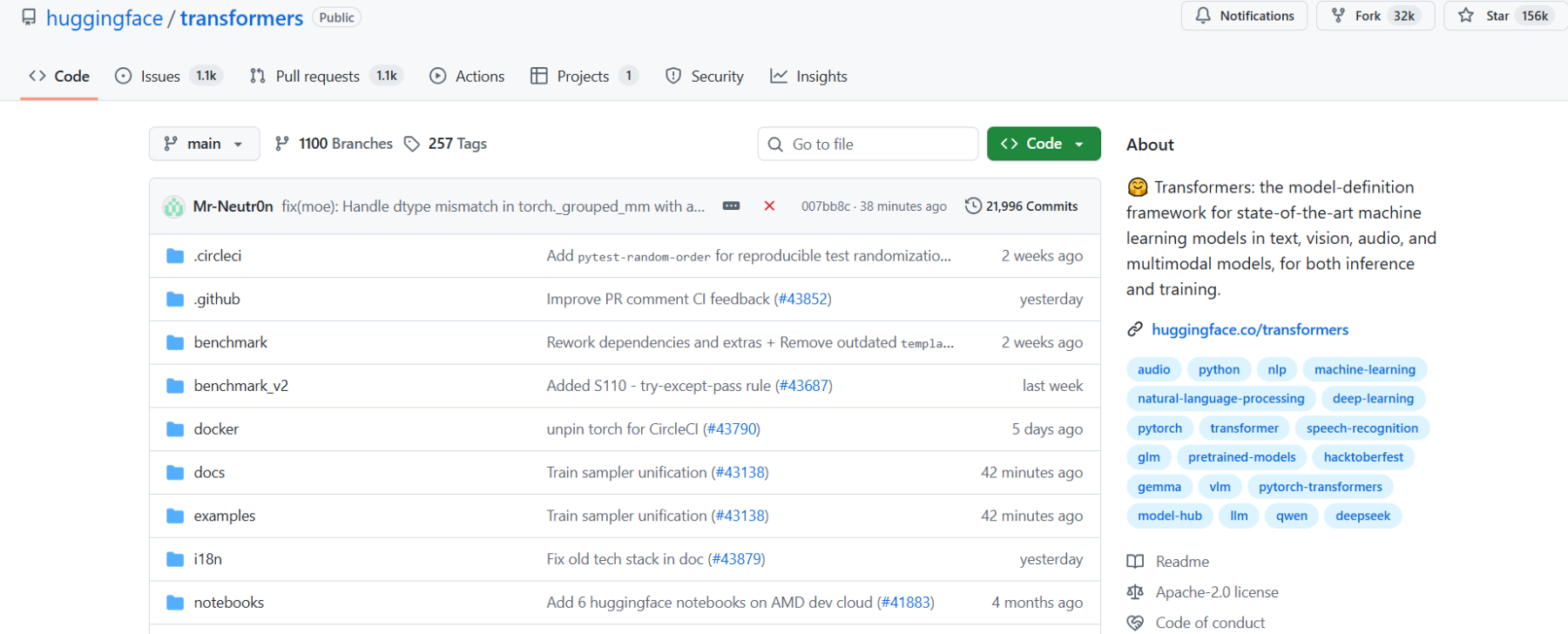Open the benchmark_v2 folder

(x=240, y=386)
